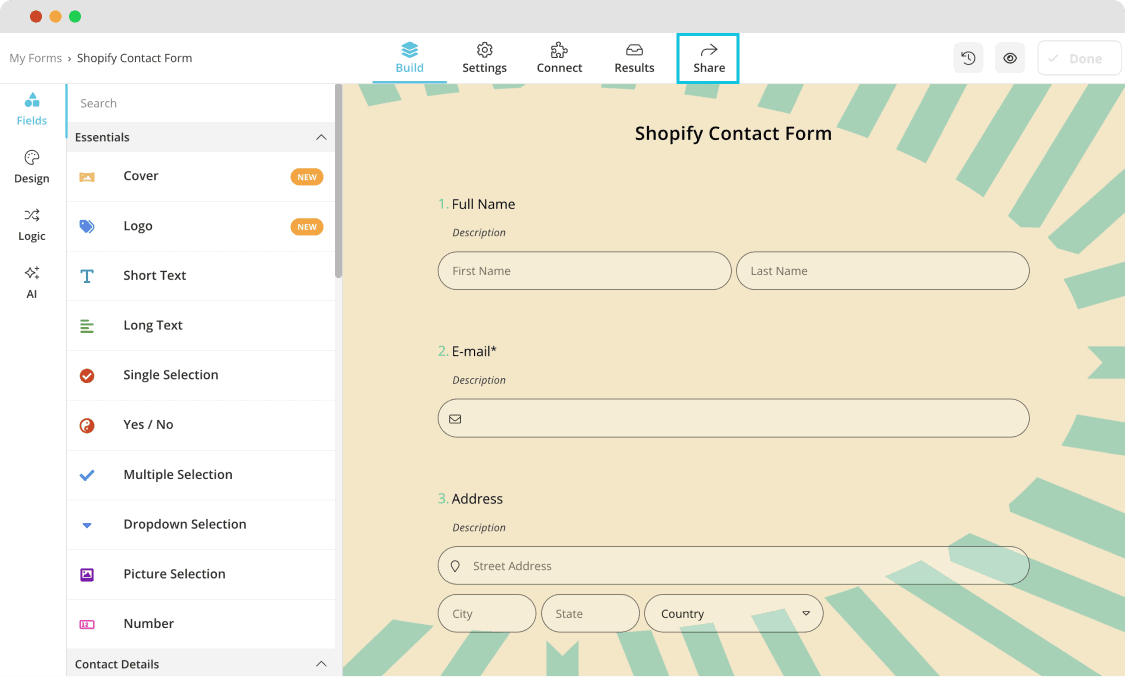Edit the Full Name description text
This screenshot has width=1125, height=677.
coord(479,232)
